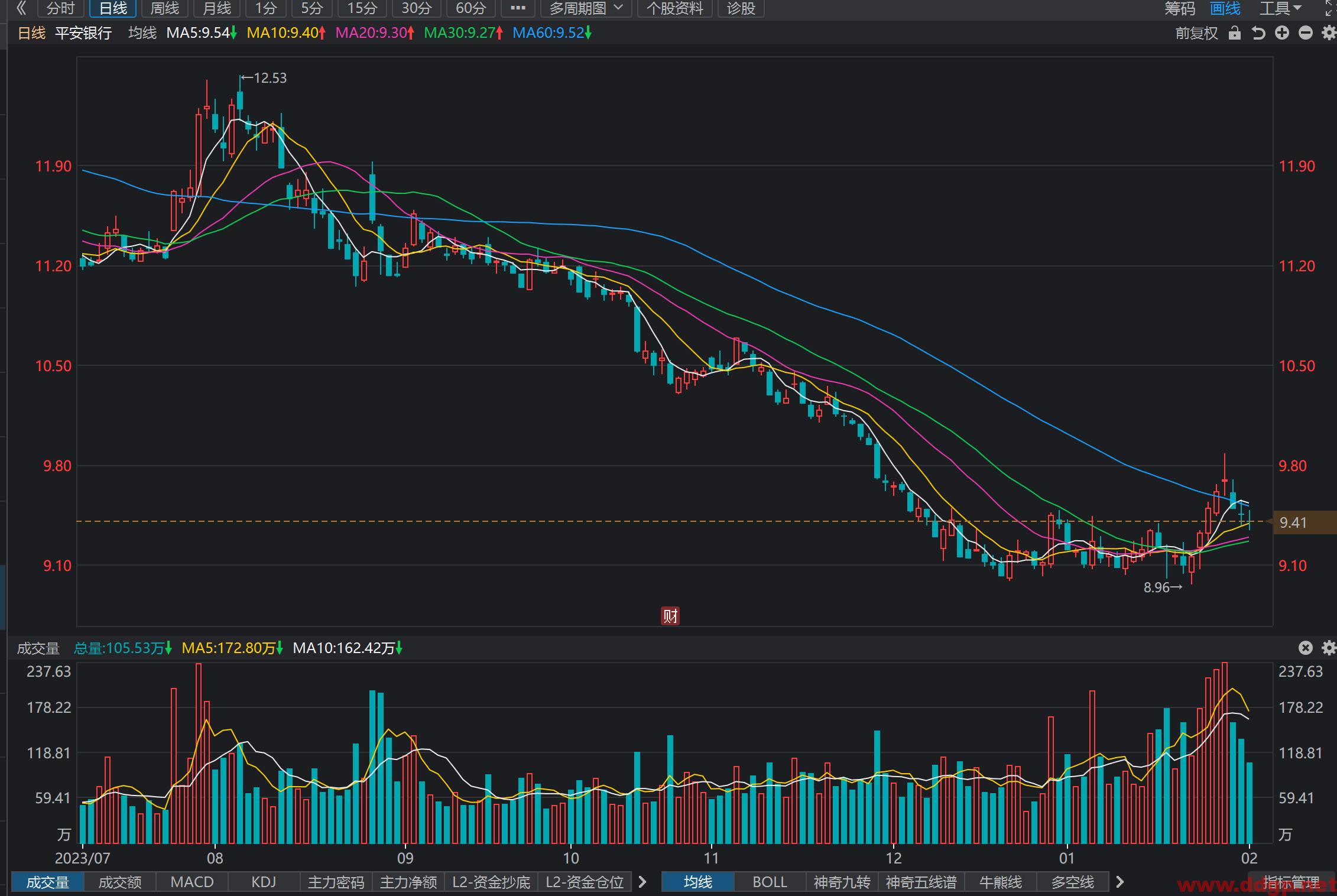Click the undo arrow icon in chart toolbar
The height and width of the screenshot is (896, 1337).
[x=1258, y=33]
